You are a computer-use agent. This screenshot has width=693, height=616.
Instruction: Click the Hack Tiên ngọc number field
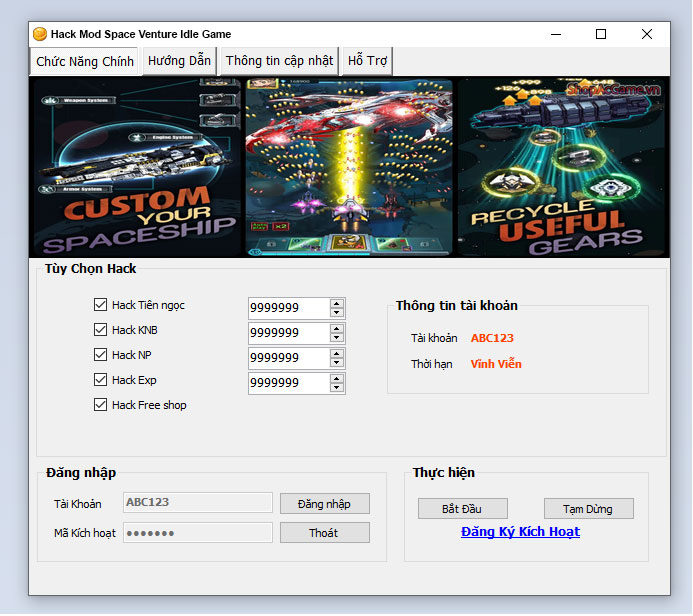[x=289, y=308]
